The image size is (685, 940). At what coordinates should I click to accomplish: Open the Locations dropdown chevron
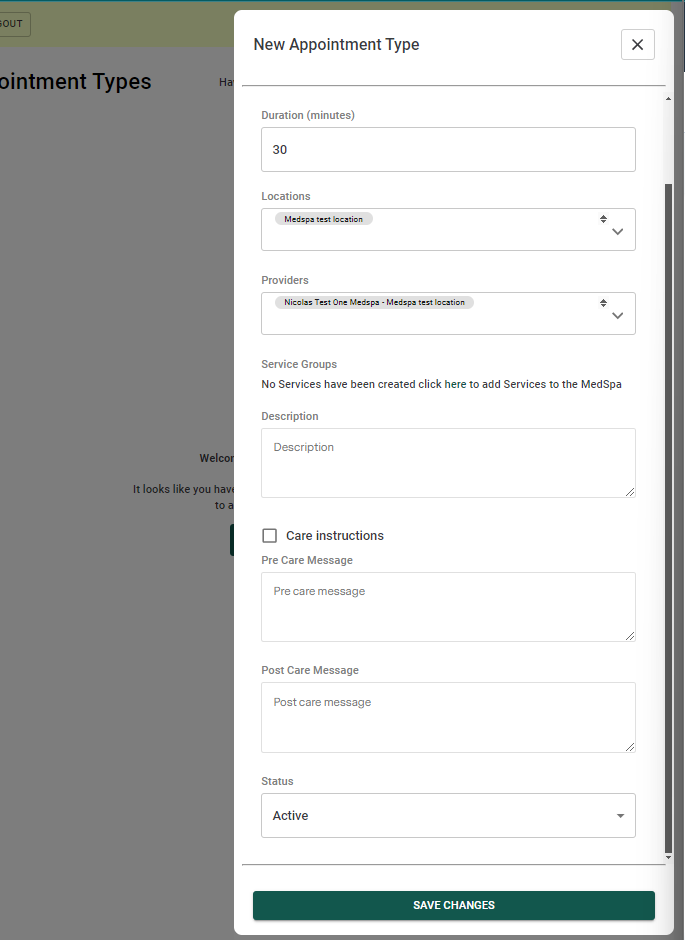617,231
